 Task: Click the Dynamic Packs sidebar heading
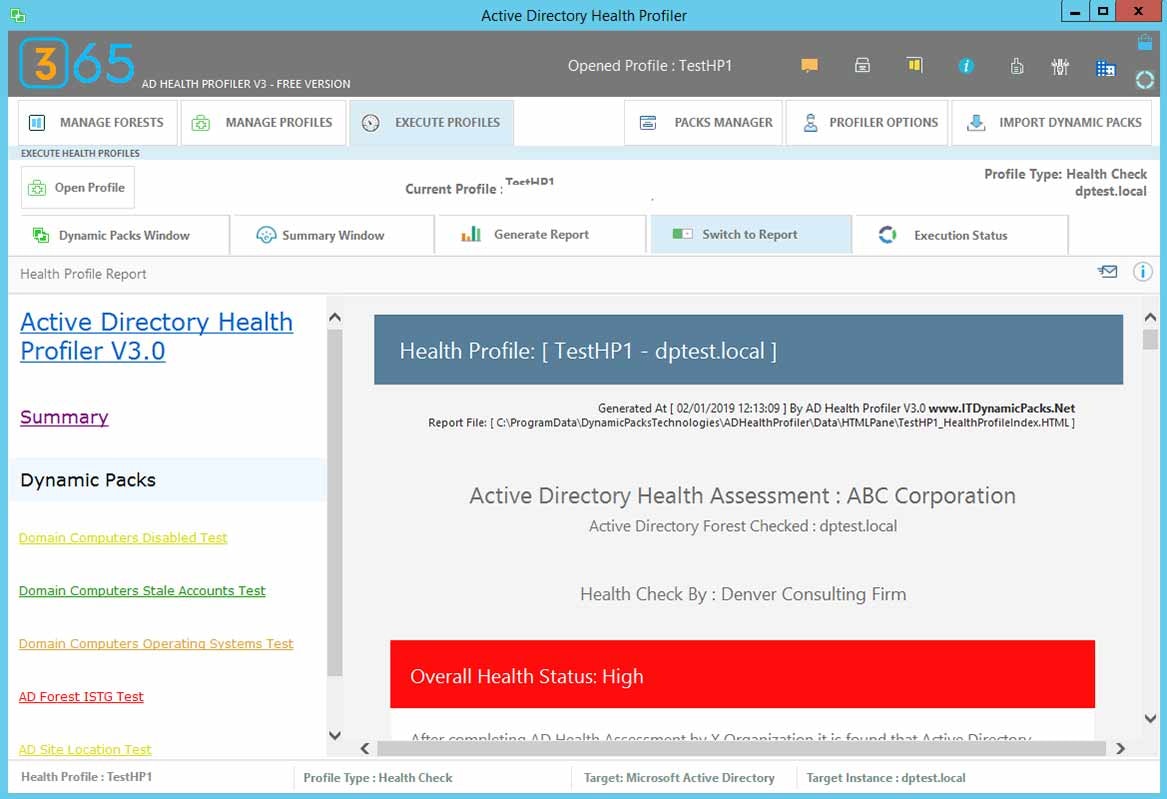coord(88,480)
